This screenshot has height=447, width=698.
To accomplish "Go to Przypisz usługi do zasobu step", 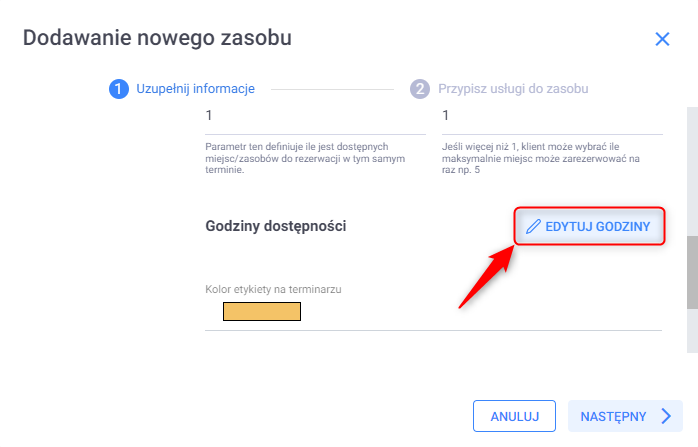I will click(513, 88).
